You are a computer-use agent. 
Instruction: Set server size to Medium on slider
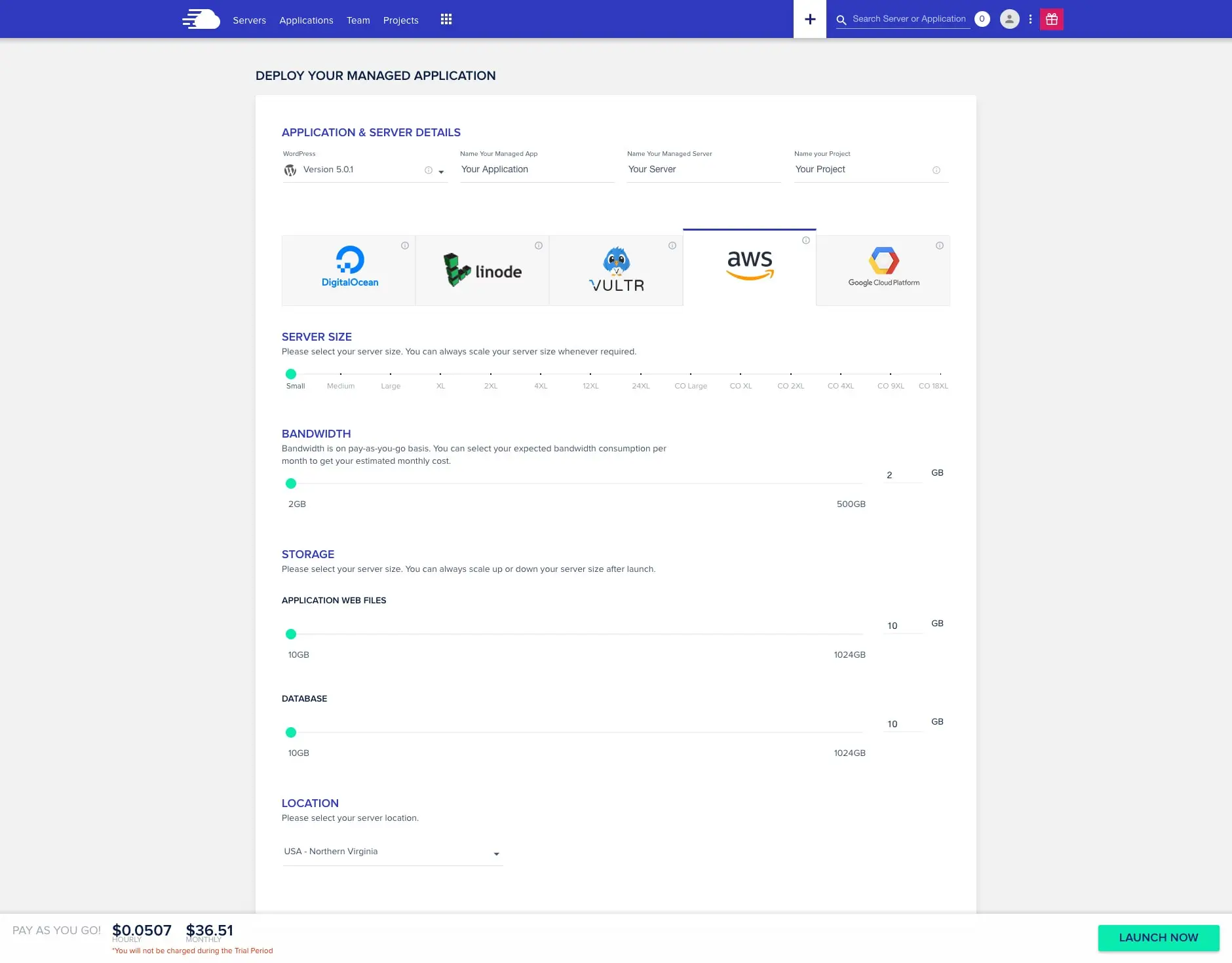(341, 374)
